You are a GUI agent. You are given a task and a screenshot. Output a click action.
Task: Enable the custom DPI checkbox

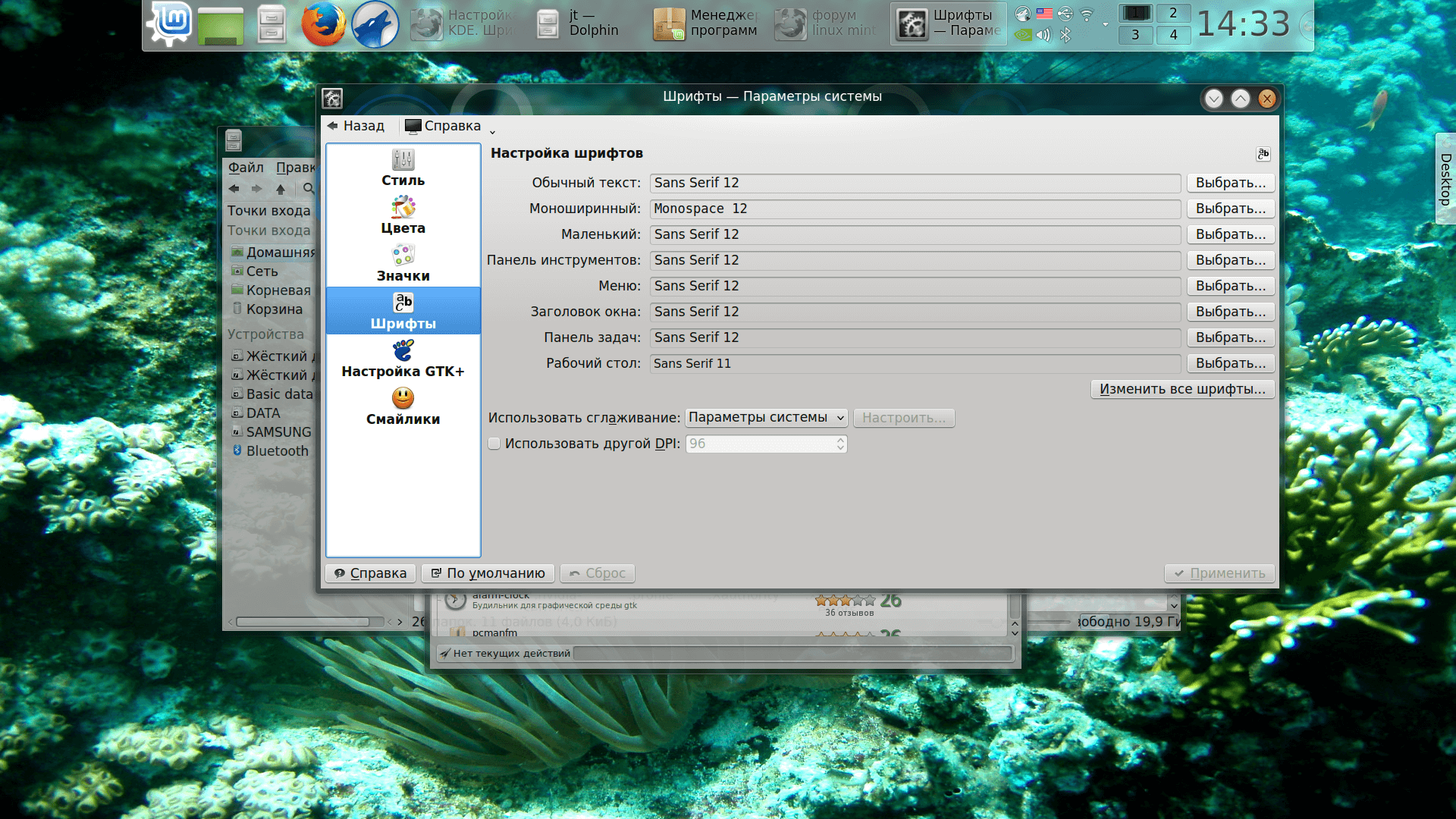click(x=494, y=444)
